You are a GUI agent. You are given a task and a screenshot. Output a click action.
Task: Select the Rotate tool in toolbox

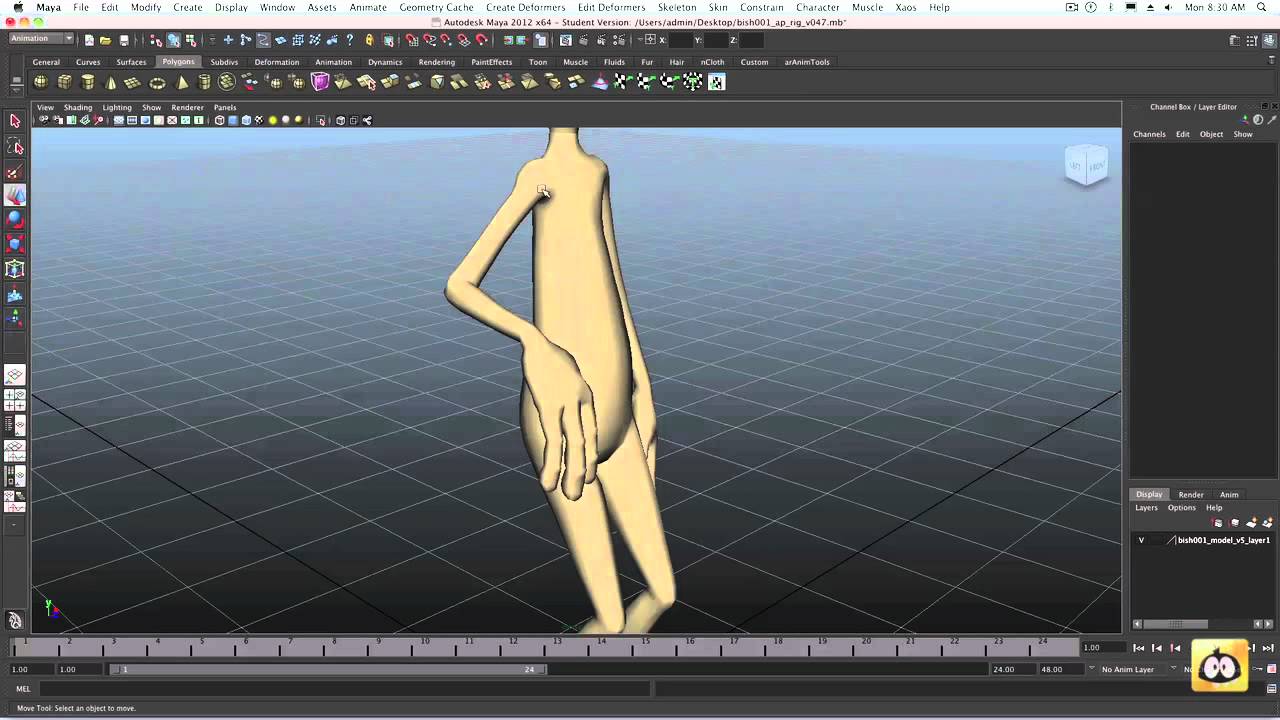pos(15,220)
